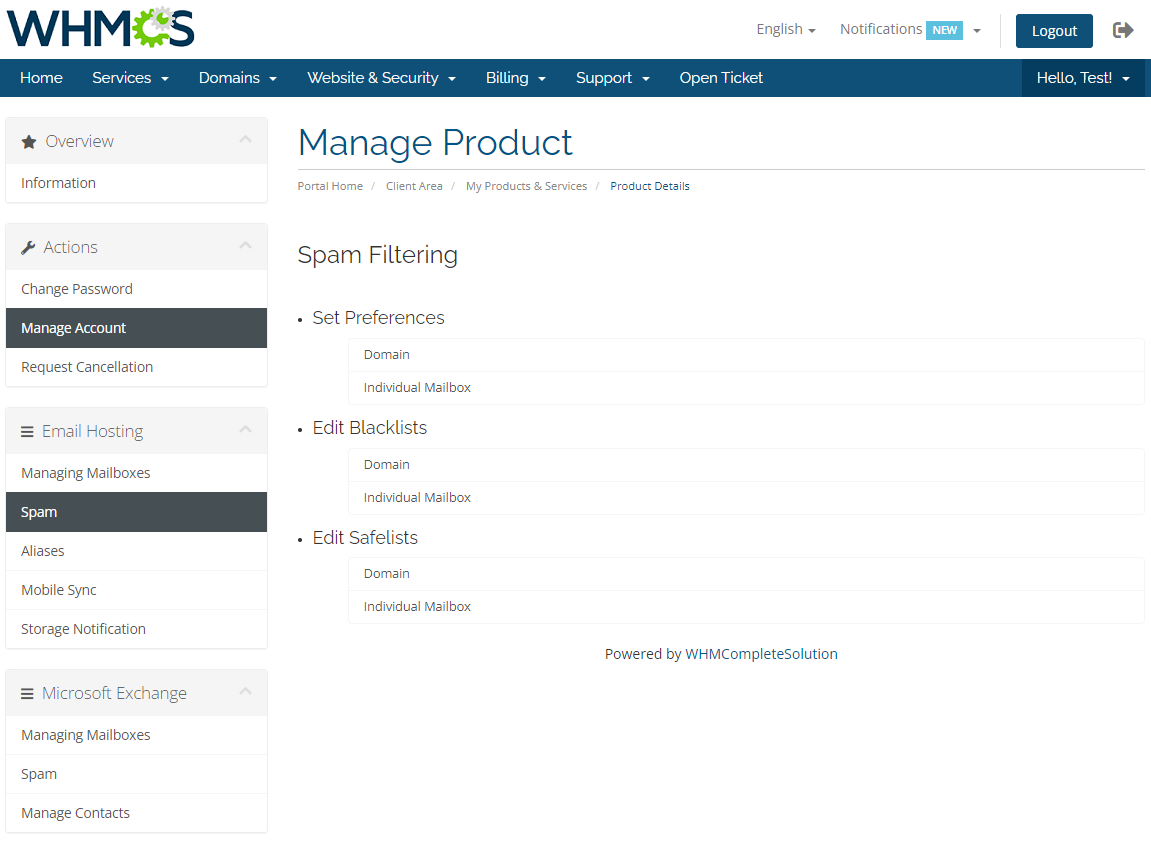Open the Hello, Test! user menu
Viewport: 1151px width, 854px height.
pyautogui.click(x=1083, y=78)
